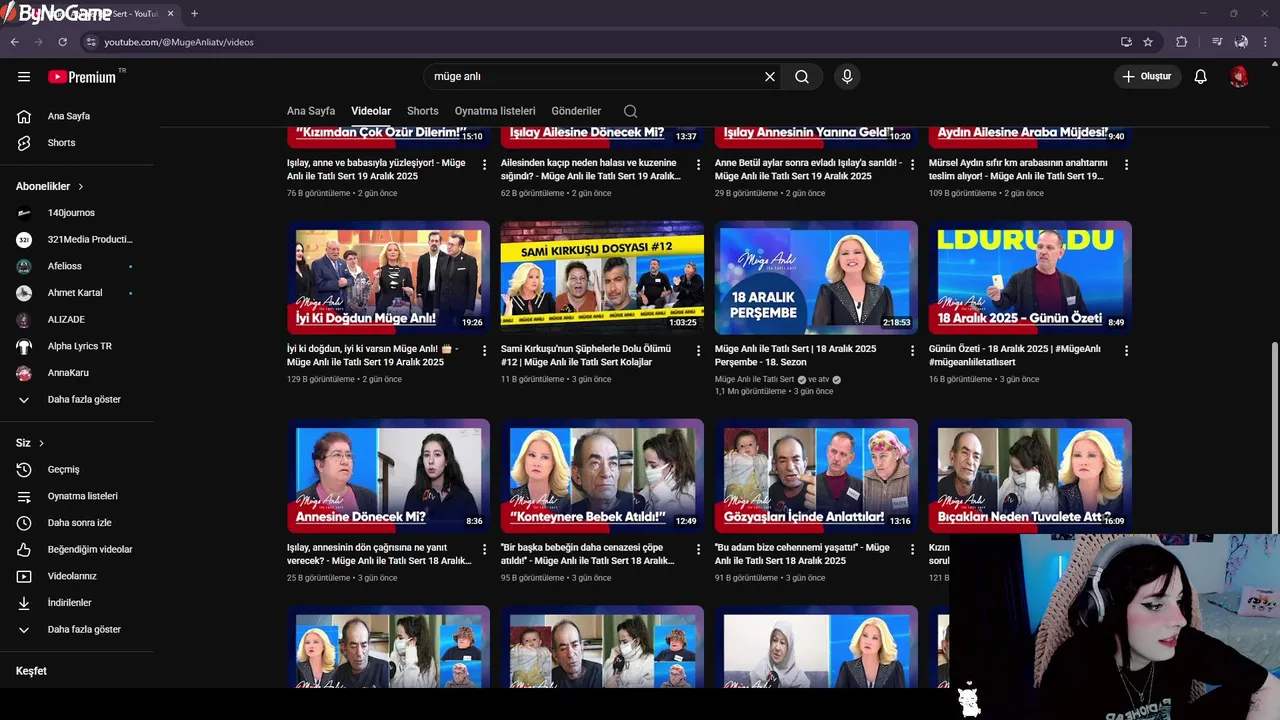Open title Bu adam bize cehennemi yaşattı
This screenshot has height=720, width=1280.
802,554
